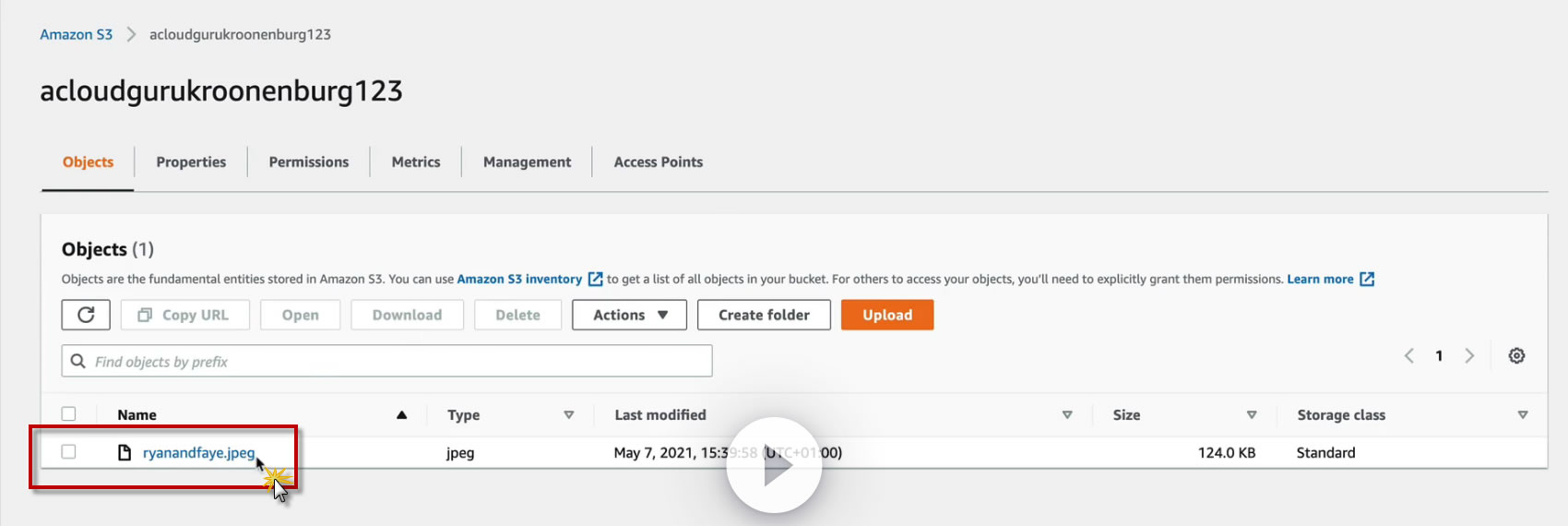Click the search magnifier icon
Image resolution: width=1568 pixels, height=526 pixels.
click(x=78, y=361)
